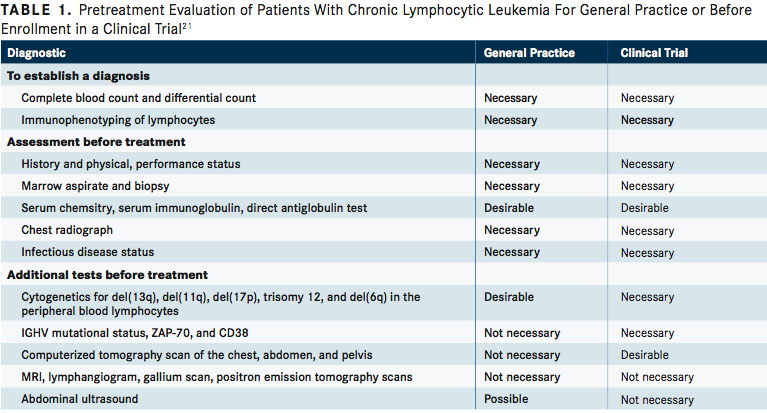Image resolution: width=767 pixels, height=413 pixels.
Task: Click 'Not necessary' for Computerized tomography scan
Action: coord(522,355)
